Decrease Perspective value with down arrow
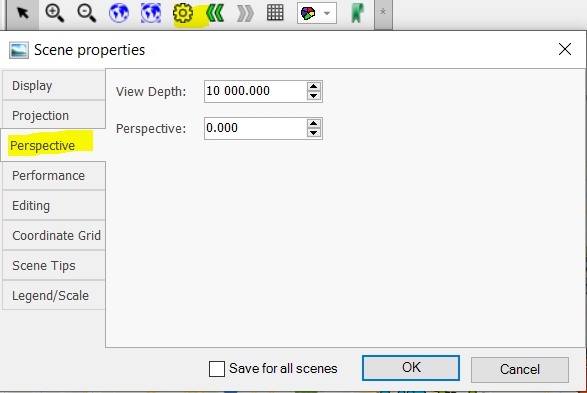This screenshot has width=587, height=393. point(314,133)
